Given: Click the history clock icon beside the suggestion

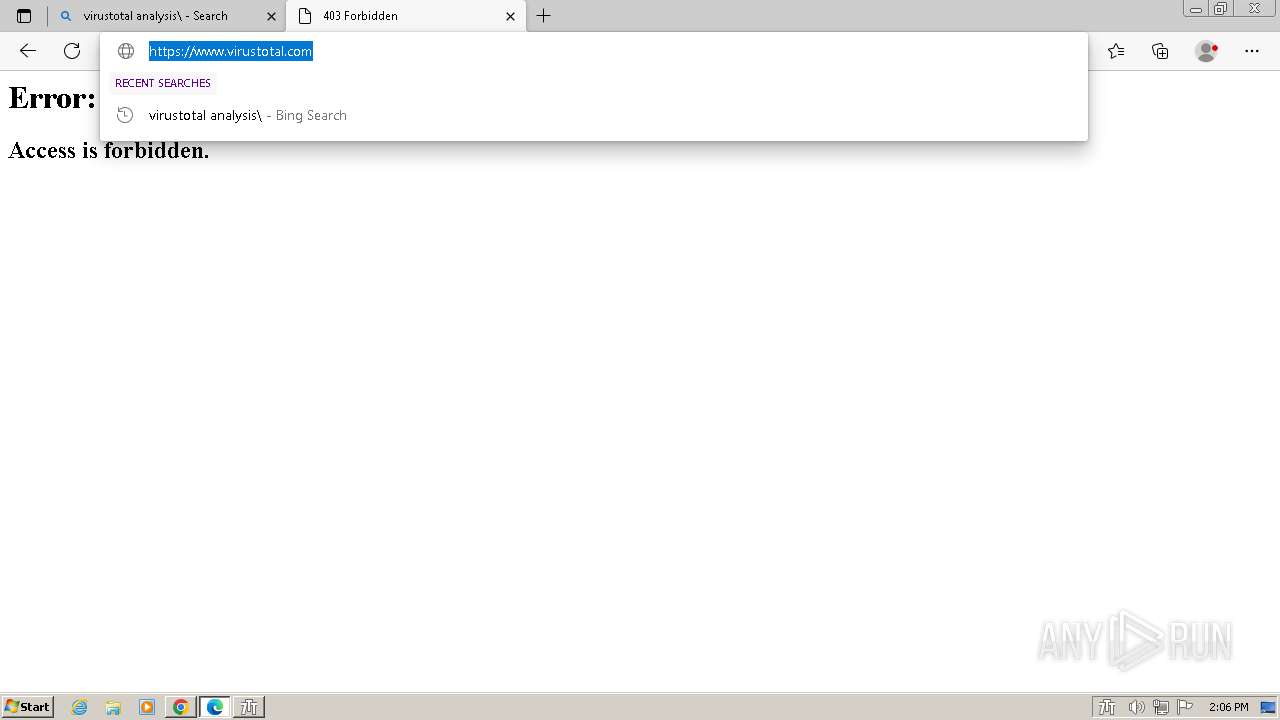Looking at the screenshot, I should pos(125,115).
